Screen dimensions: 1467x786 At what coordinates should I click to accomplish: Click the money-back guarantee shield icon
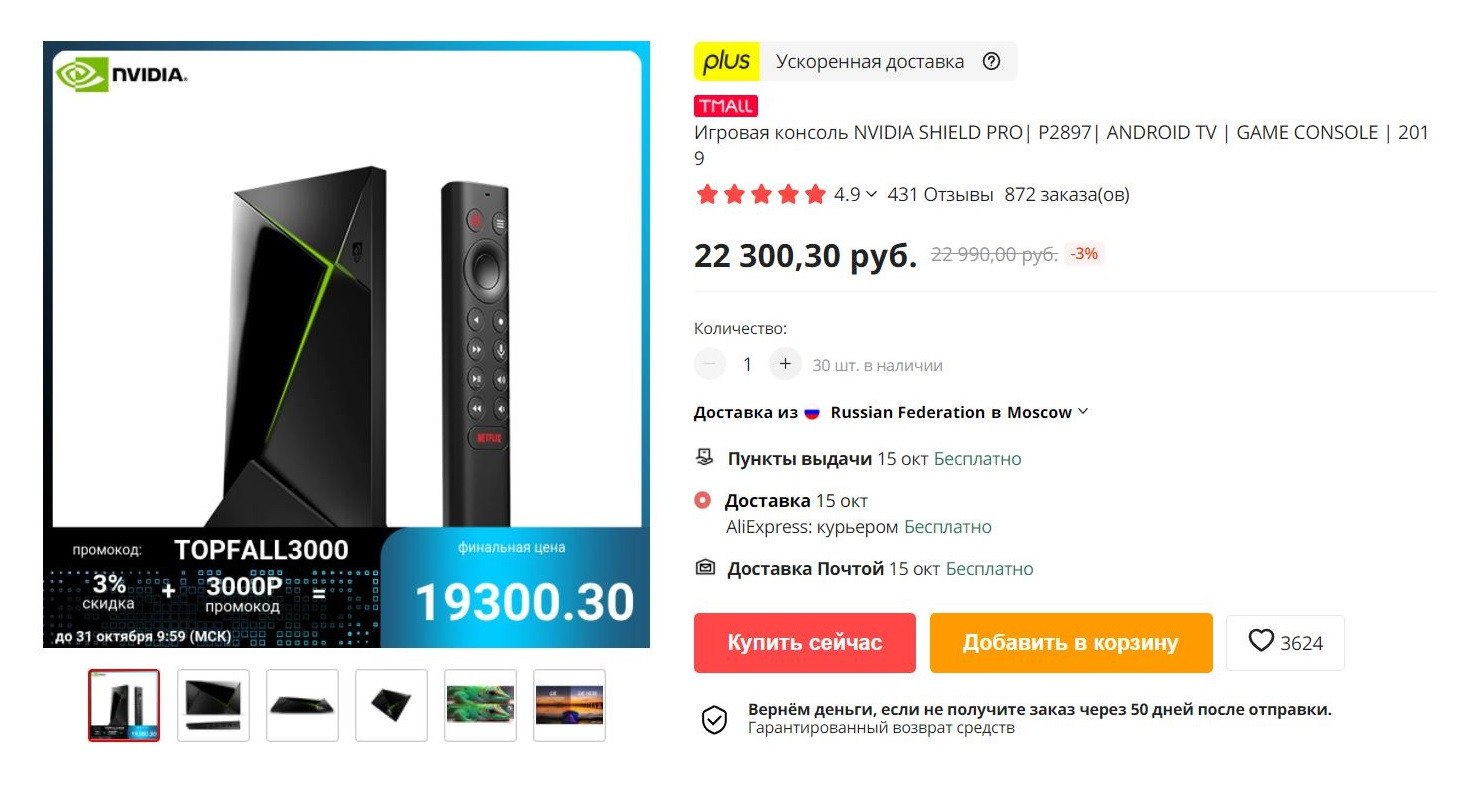coord(714,719)
